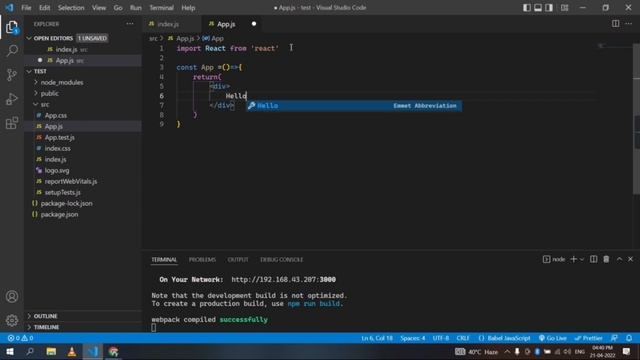Select the Terminal panel tab
This screenshot has width=640, height=360.
click(x=164, y=260)
